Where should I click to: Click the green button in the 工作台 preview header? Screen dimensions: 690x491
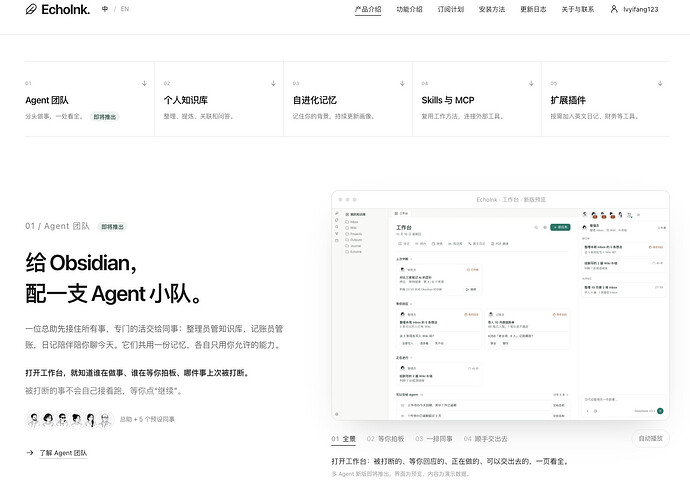click(x=560, y=227)
